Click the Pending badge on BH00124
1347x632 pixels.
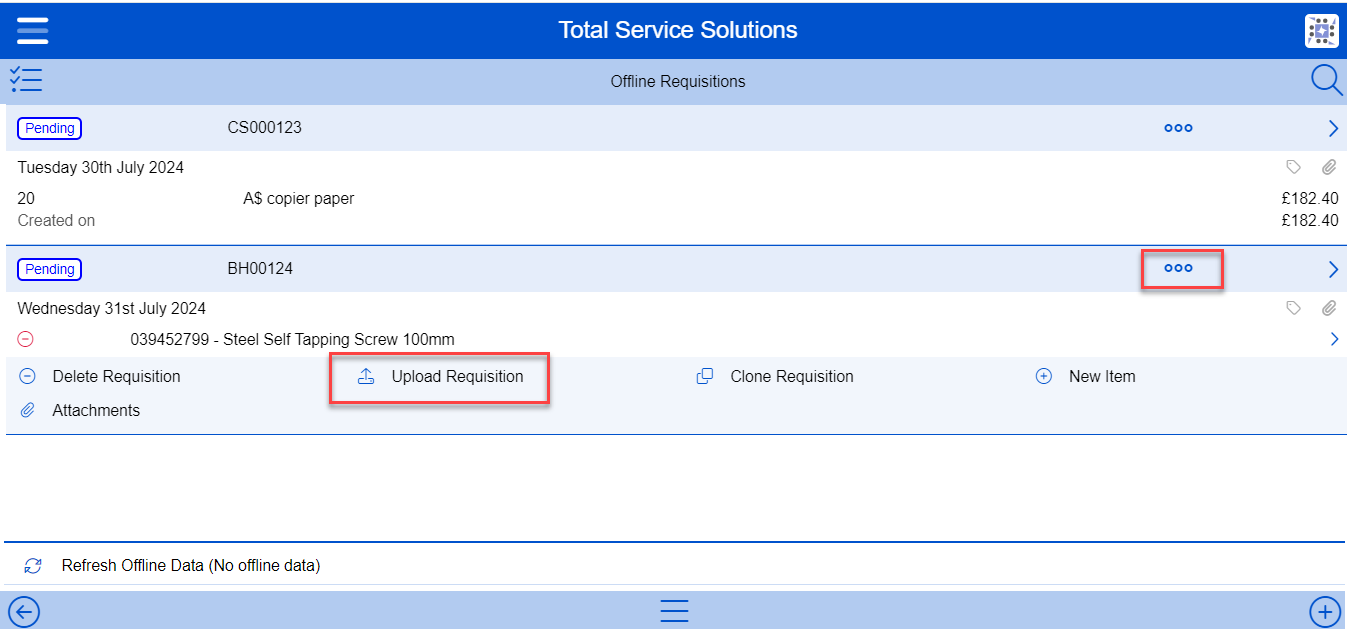pyautogui.click(x=50, y=269)
